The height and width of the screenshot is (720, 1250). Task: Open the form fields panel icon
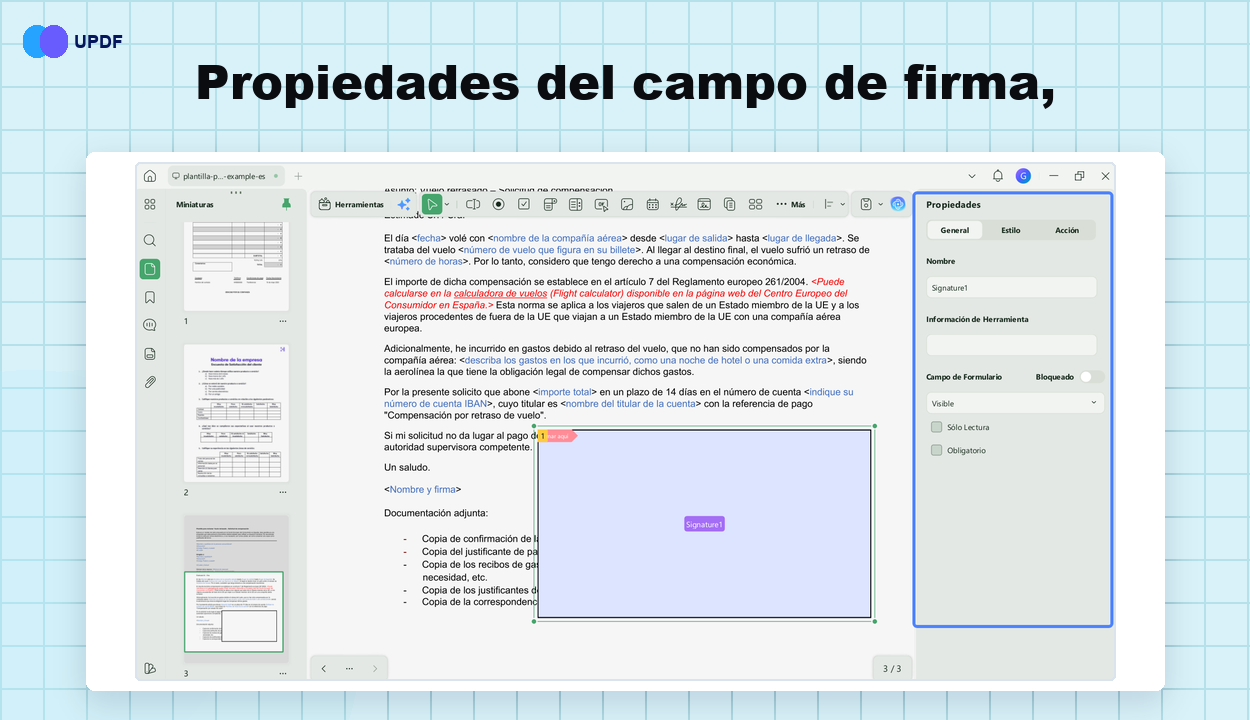(x=150, y=353)
